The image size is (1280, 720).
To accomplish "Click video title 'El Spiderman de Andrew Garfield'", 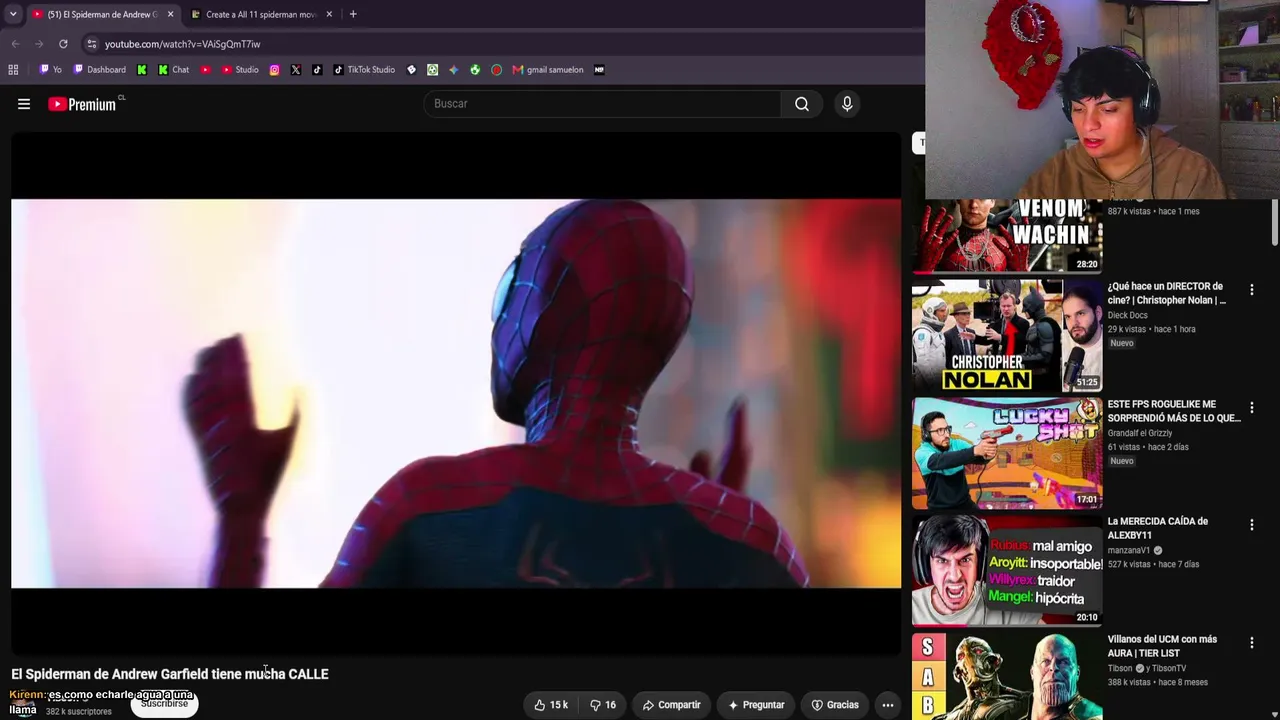I will coord(170,674).
